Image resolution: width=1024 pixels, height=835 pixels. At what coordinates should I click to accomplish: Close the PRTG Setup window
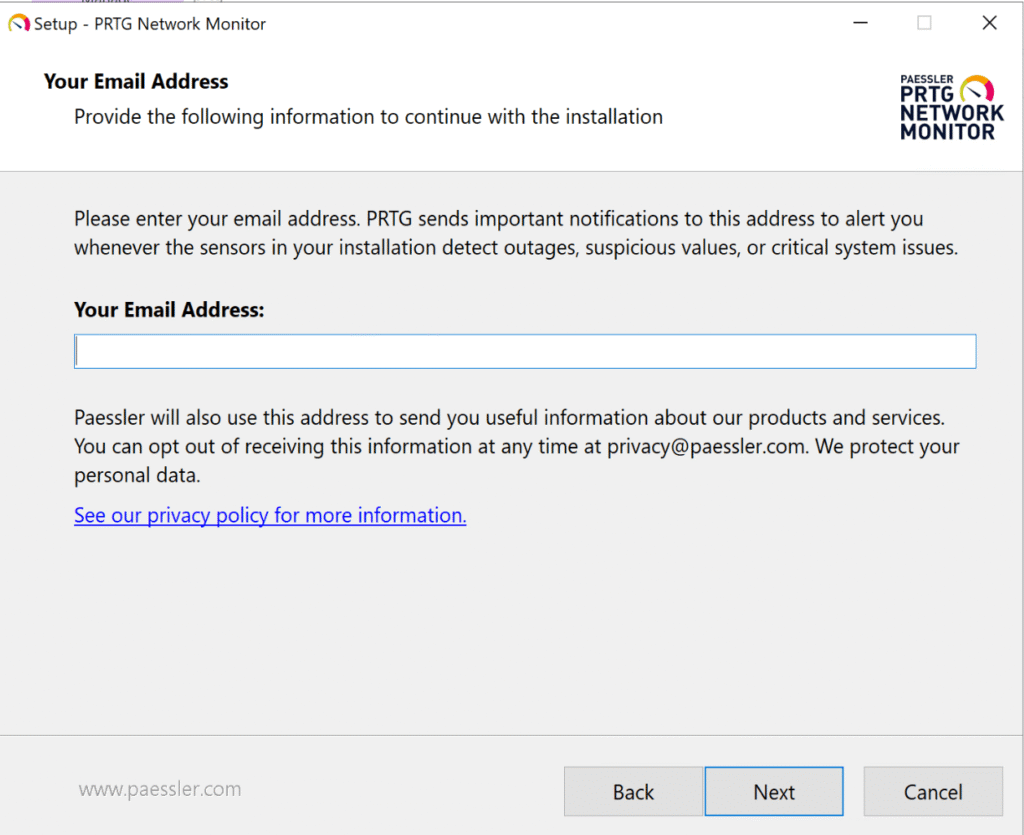pyautogui.click(x=989, y=23)
